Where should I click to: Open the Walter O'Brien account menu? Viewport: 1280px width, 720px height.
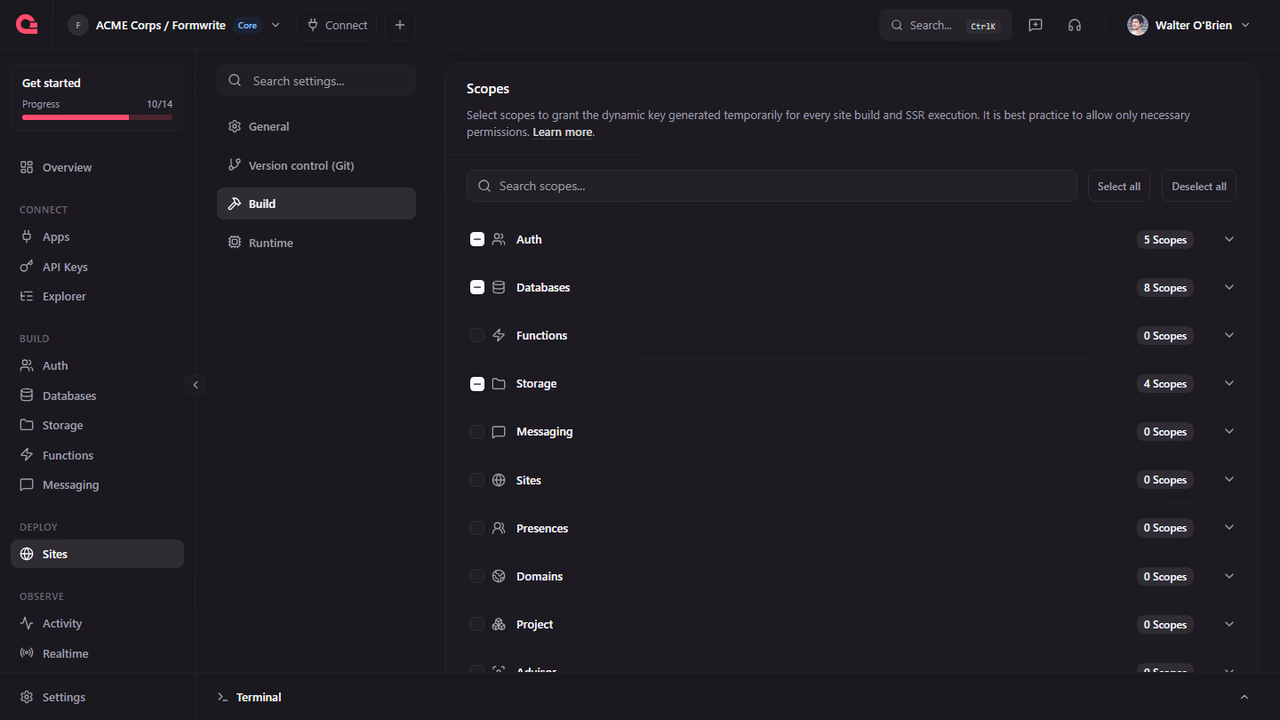pos(1188,25)
